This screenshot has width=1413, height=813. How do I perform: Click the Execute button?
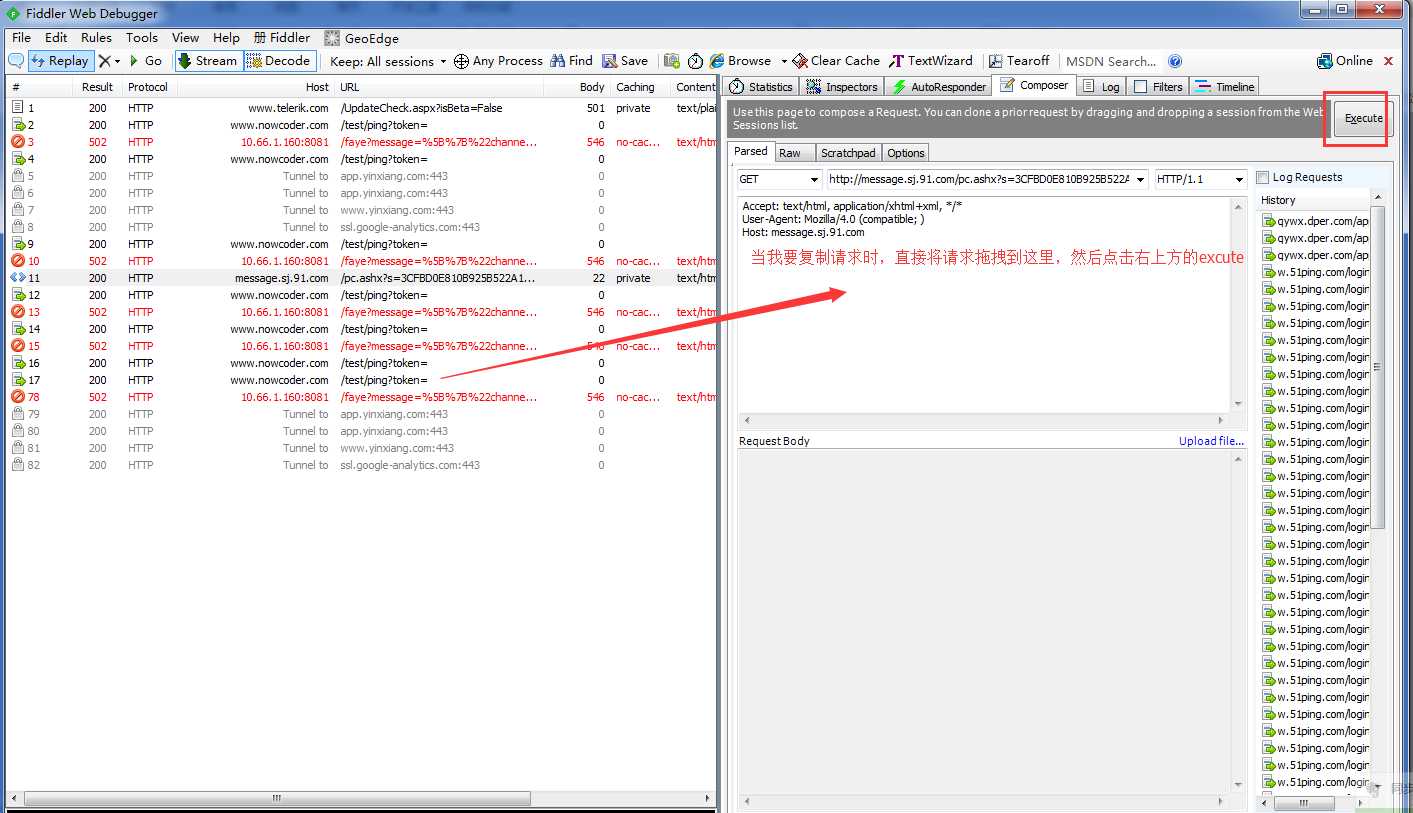coord(1363,118)
